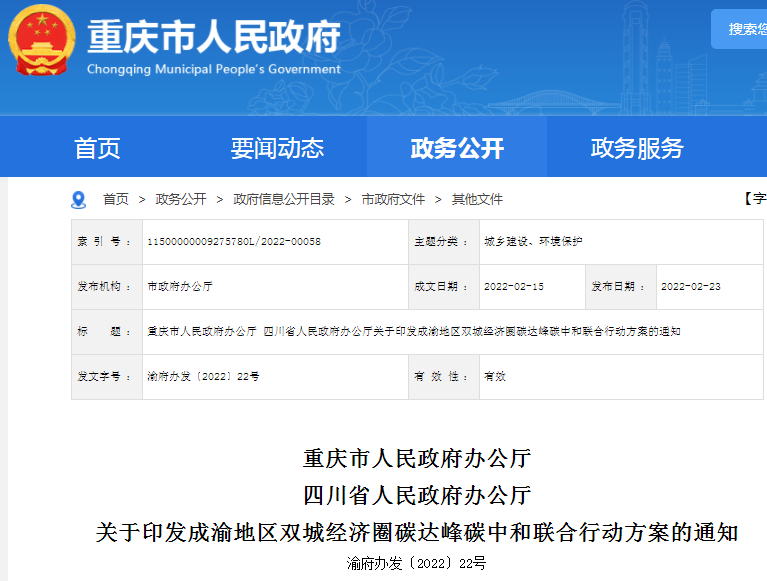Go to the 政务服务 navigation tab
Screen dimensions: 767x581
click(637, 149)
